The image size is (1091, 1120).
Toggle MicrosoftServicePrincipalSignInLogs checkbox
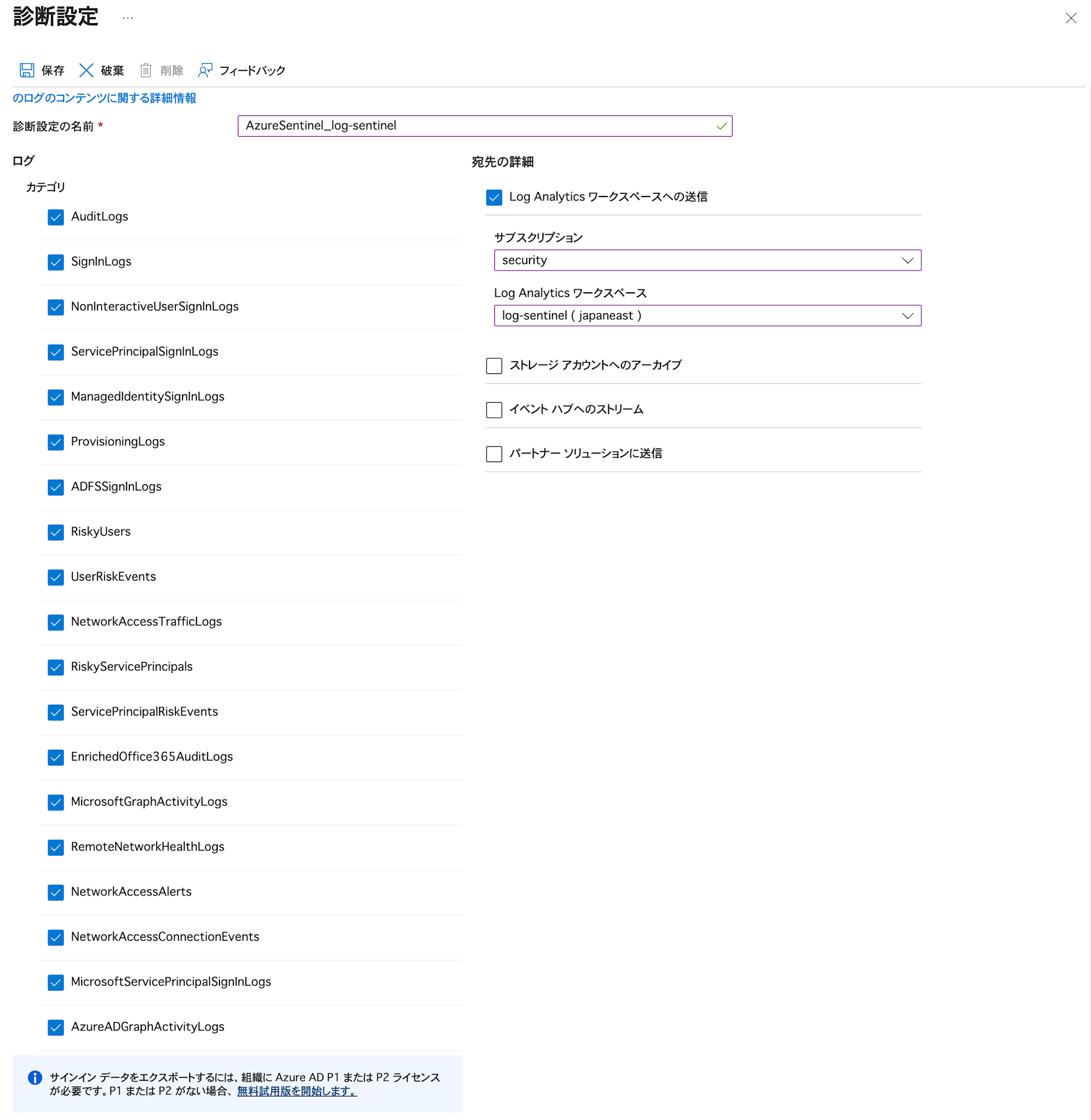pyautogui.click(x=55, y=982)
